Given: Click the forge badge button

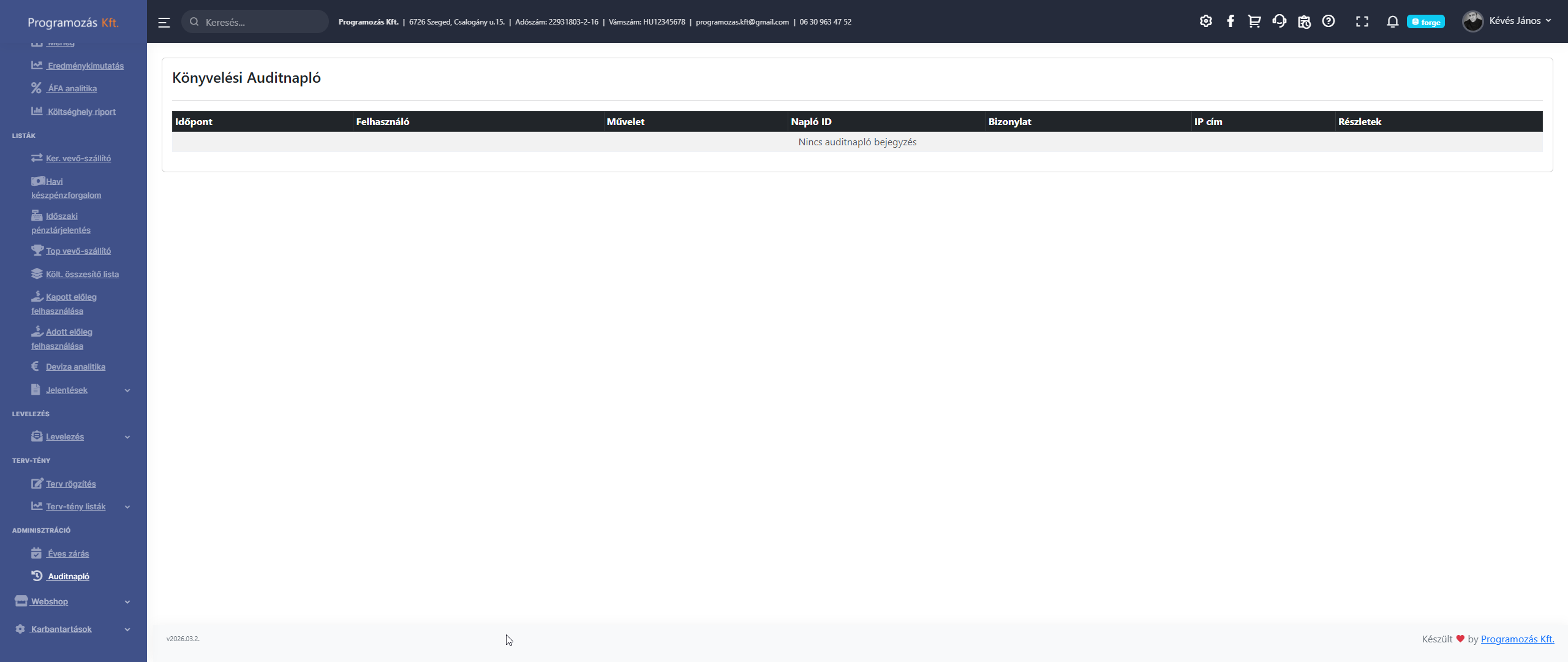Looking at the screenshot, I should [1426, 22].
